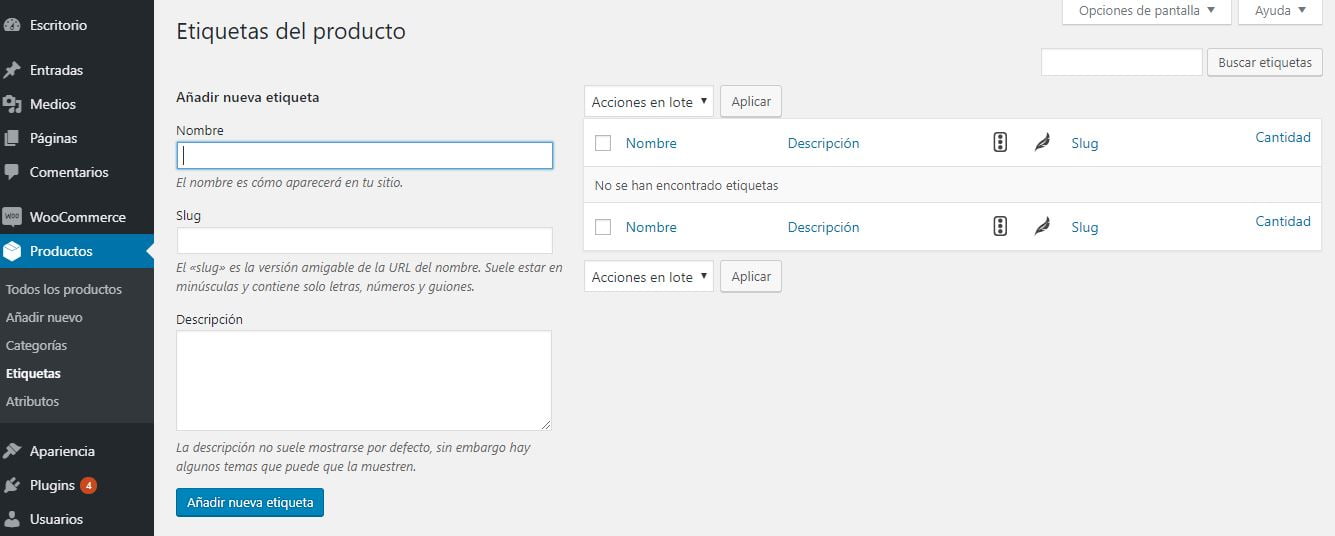Click the Páginas pages icon

[x=12, y=138]
